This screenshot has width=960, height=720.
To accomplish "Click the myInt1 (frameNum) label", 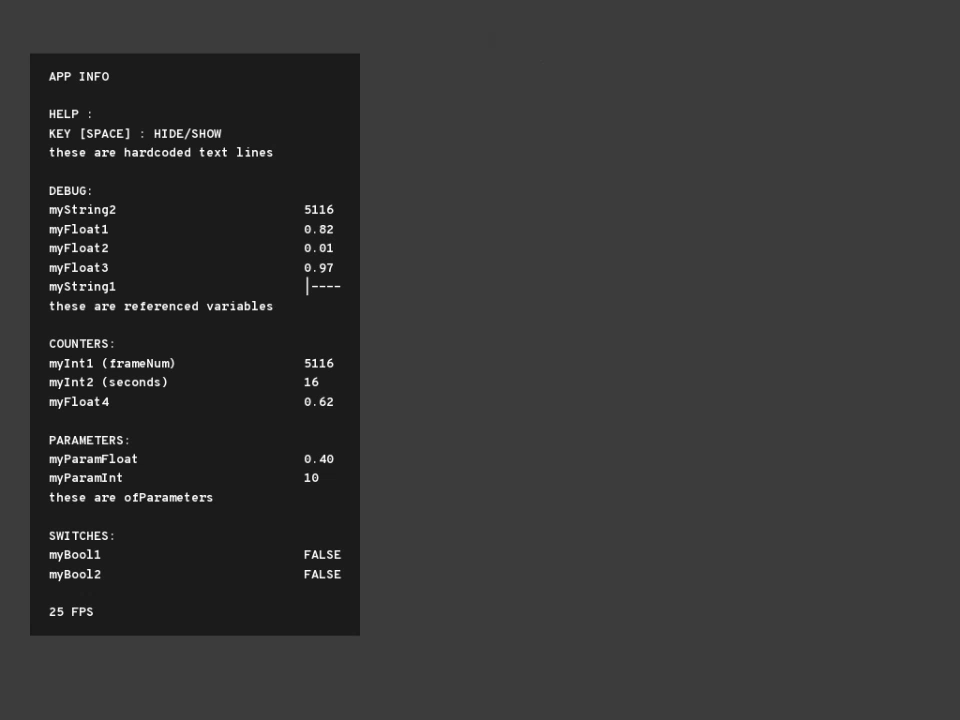I will (x=112, y=364).
